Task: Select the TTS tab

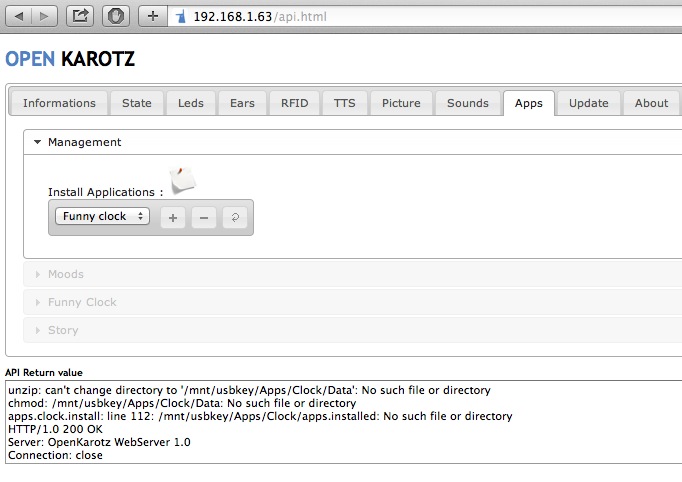Action: pyautogui.click(x=344, y=103)
